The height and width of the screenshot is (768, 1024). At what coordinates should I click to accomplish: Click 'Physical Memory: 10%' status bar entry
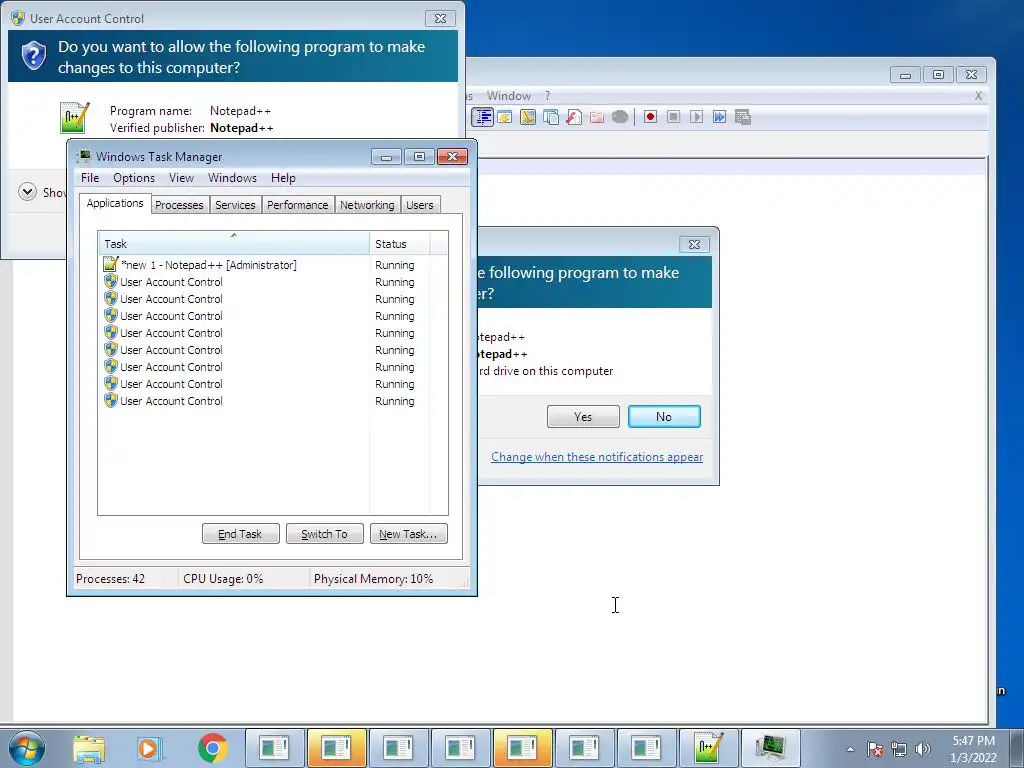373,579
